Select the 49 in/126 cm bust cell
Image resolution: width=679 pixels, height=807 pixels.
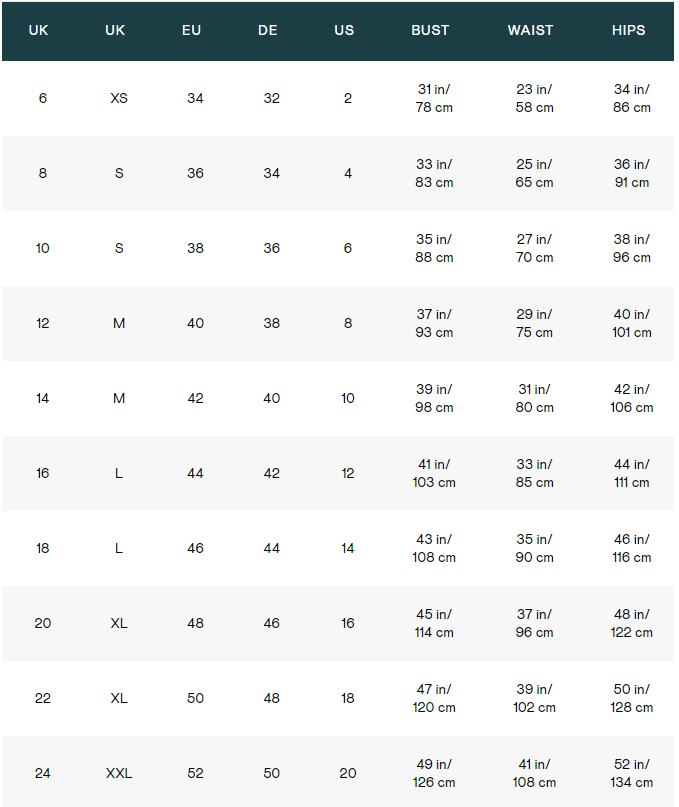tap(434, 773)
